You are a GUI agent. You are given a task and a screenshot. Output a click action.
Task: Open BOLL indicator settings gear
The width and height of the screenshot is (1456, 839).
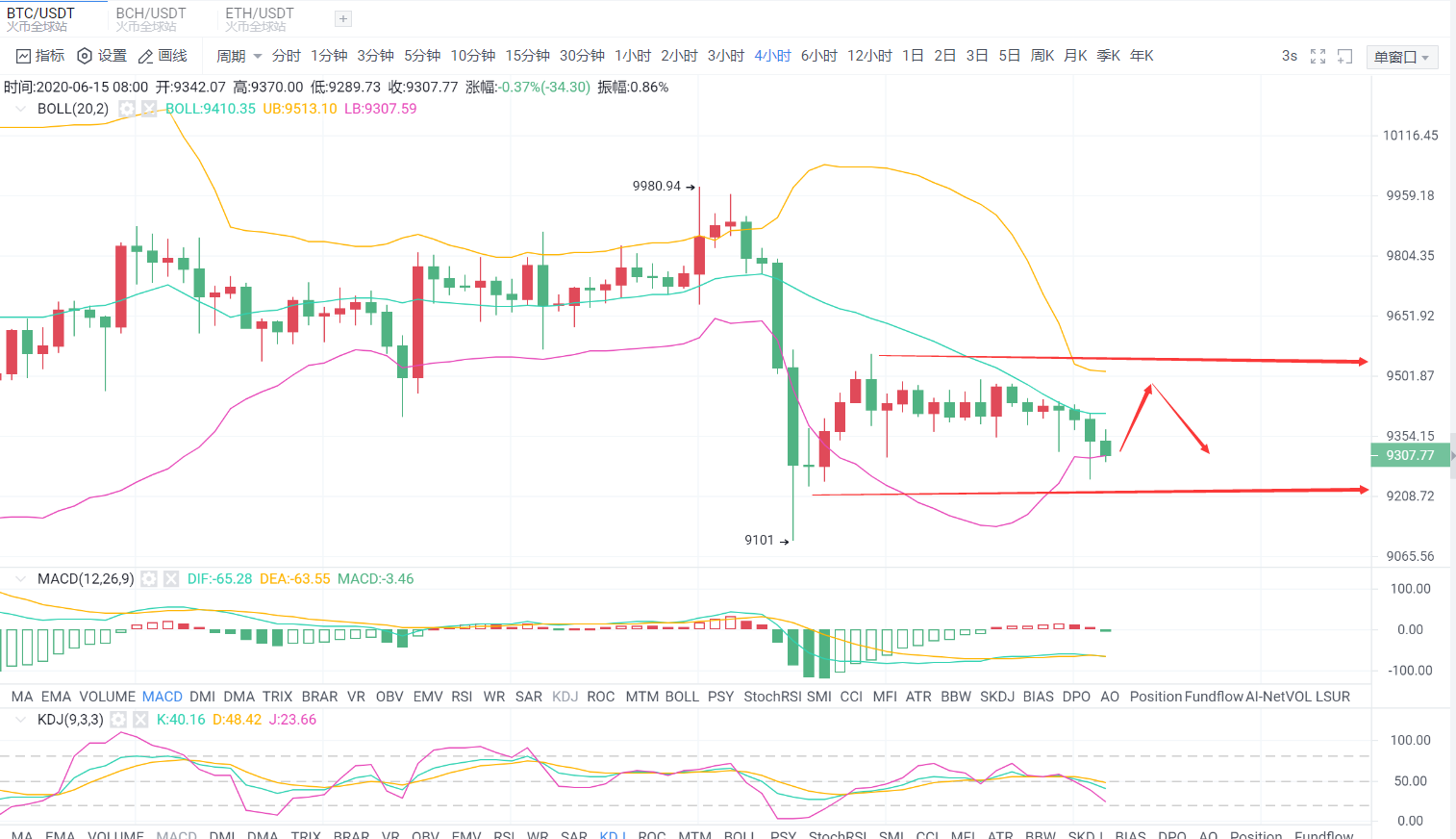[x=127, y=109]
